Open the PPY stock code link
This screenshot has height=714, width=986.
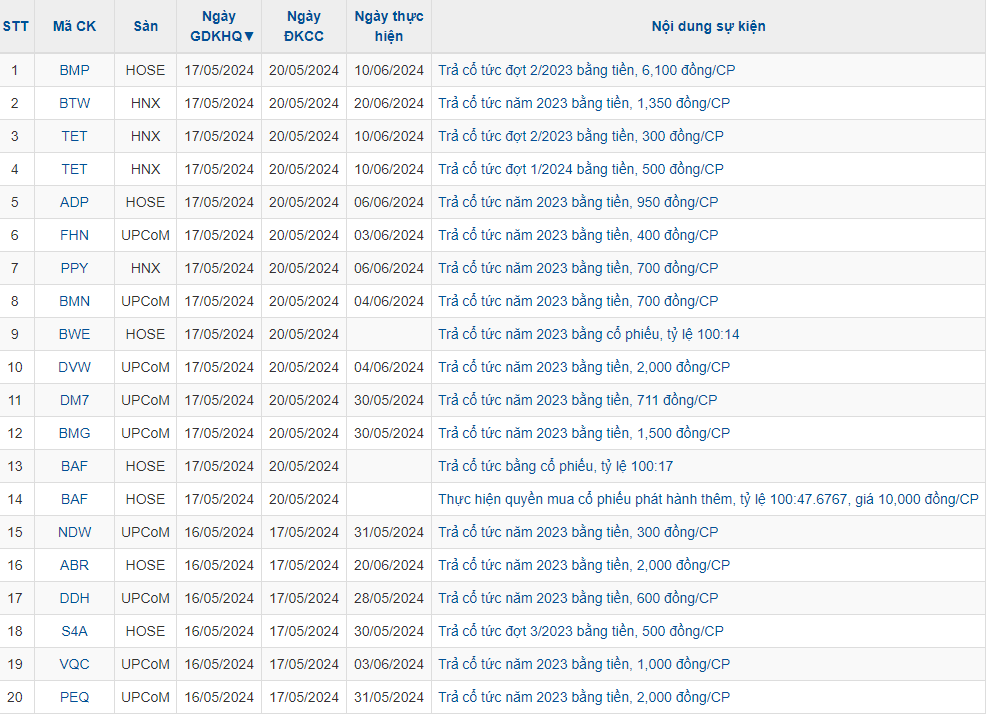click(74, 269)
